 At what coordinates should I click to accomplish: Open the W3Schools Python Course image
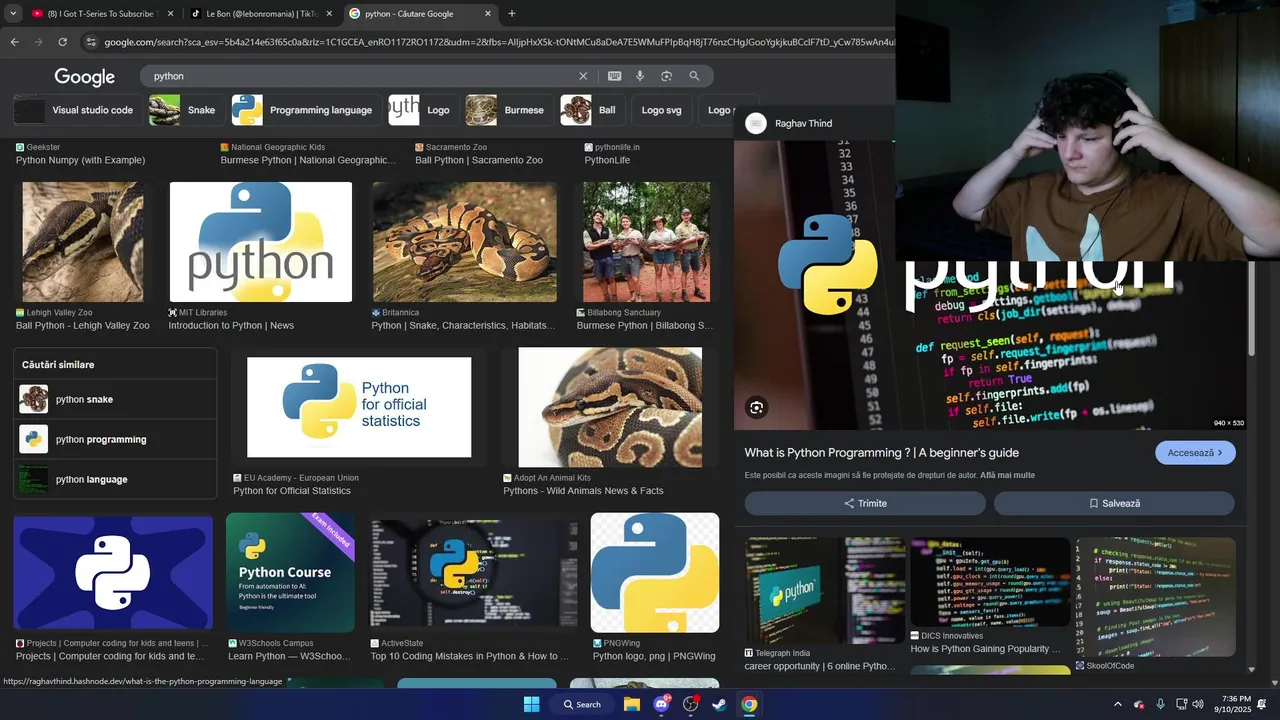[x=290, y=572]
